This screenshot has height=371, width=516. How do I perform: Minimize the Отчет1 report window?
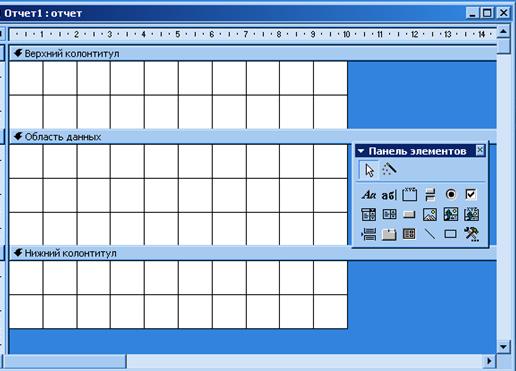(x=472, y=13)
